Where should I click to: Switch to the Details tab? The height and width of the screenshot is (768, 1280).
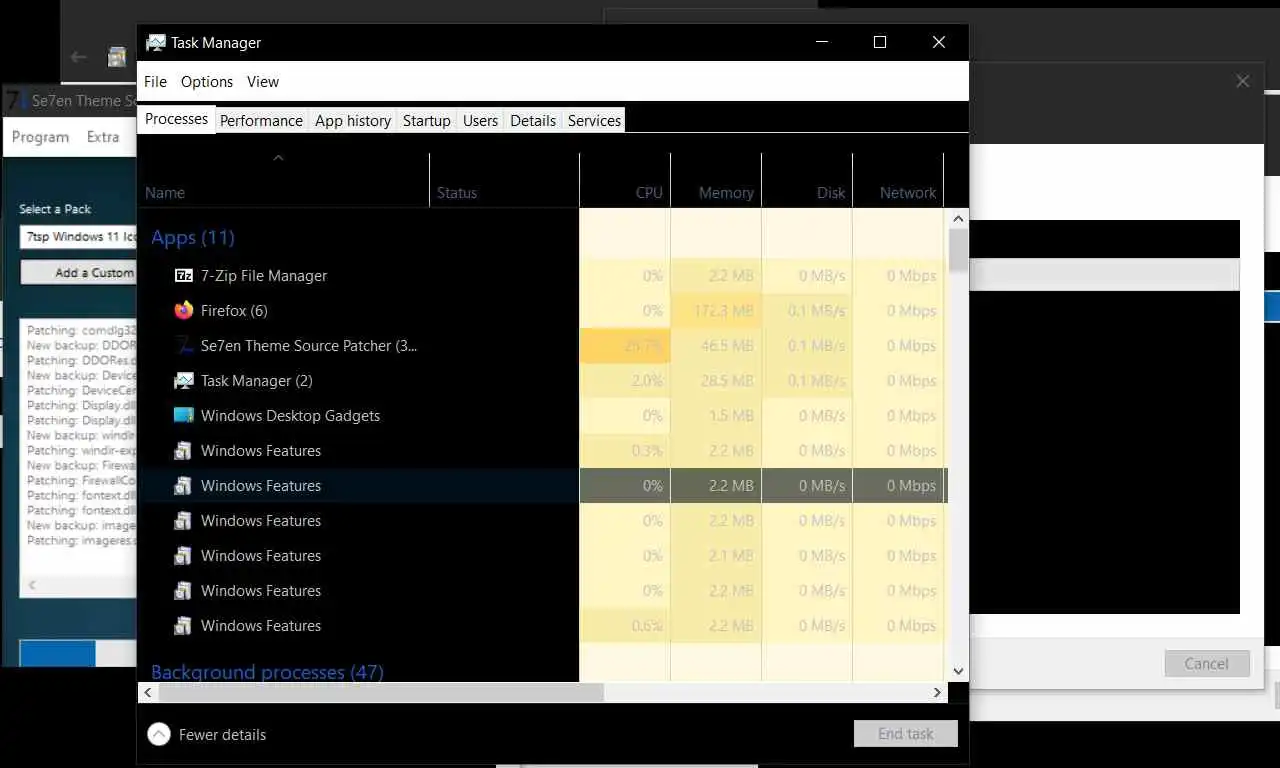[x=533, y=121]
